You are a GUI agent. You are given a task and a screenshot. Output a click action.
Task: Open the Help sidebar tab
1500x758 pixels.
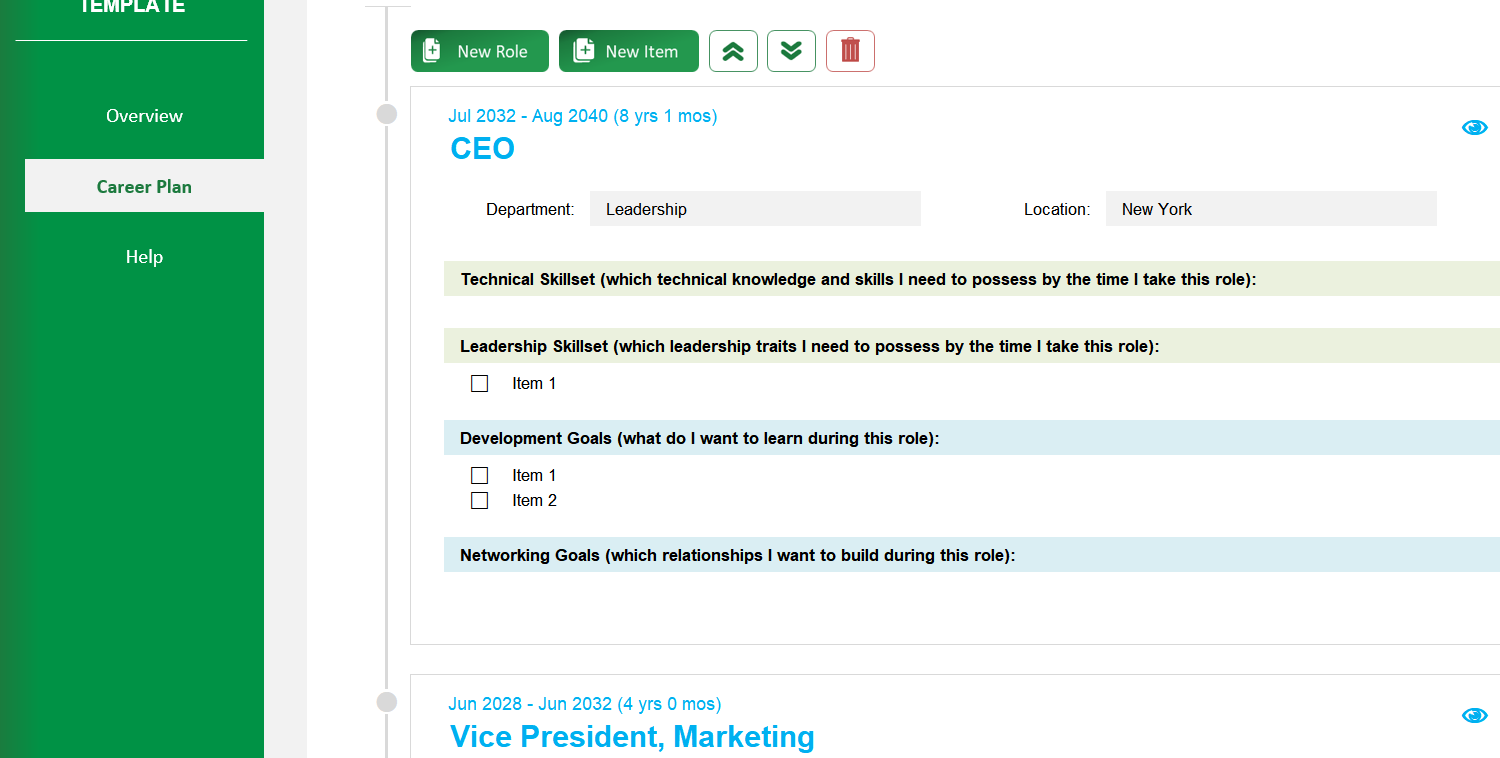click(x=144, y=257)
